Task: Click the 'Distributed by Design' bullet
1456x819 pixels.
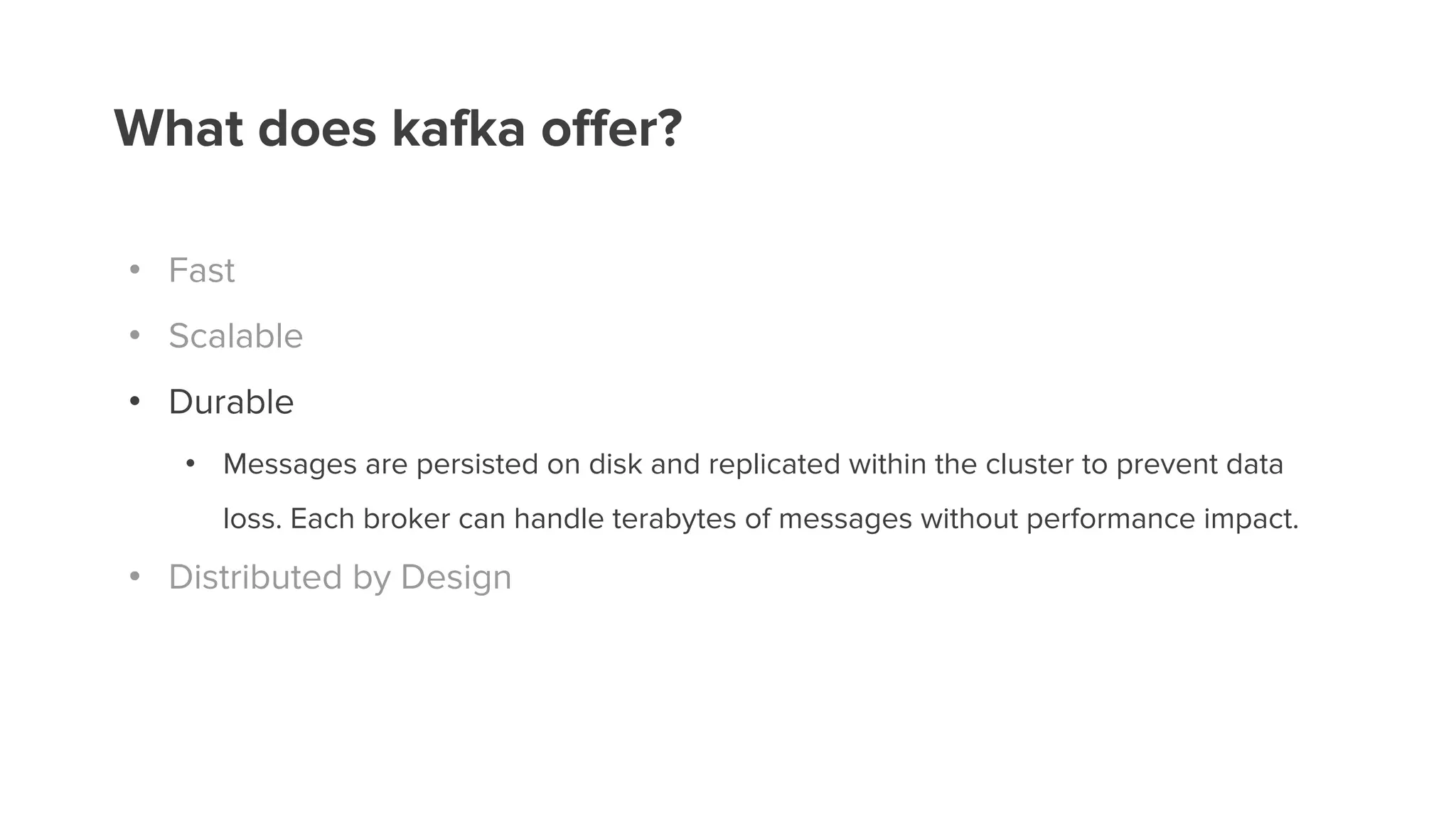Action: tap(340, 577)
